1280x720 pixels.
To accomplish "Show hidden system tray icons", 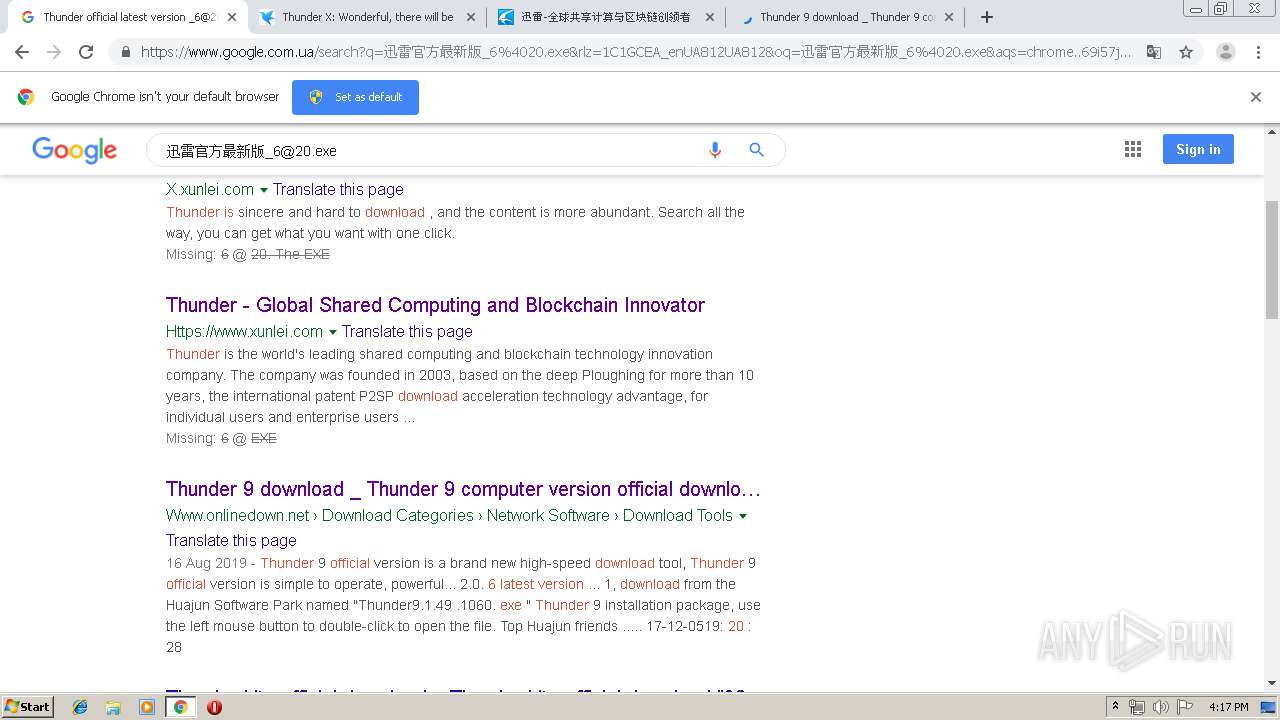I will pos(1115,707).
